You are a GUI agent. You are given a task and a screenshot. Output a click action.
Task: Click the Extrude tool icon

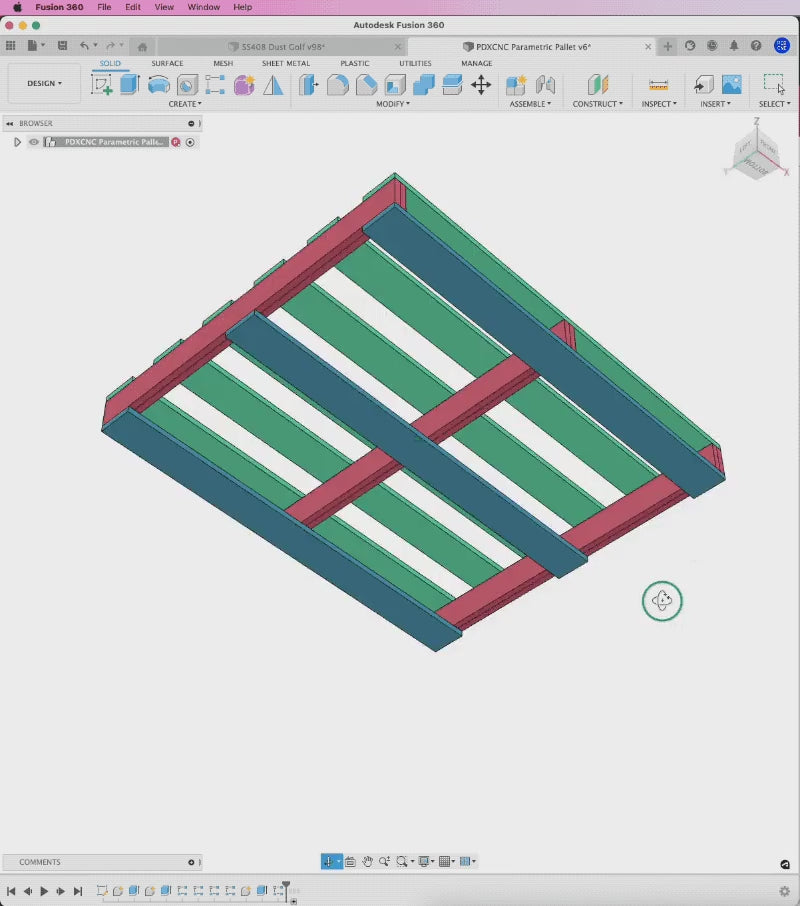[130, 85]
